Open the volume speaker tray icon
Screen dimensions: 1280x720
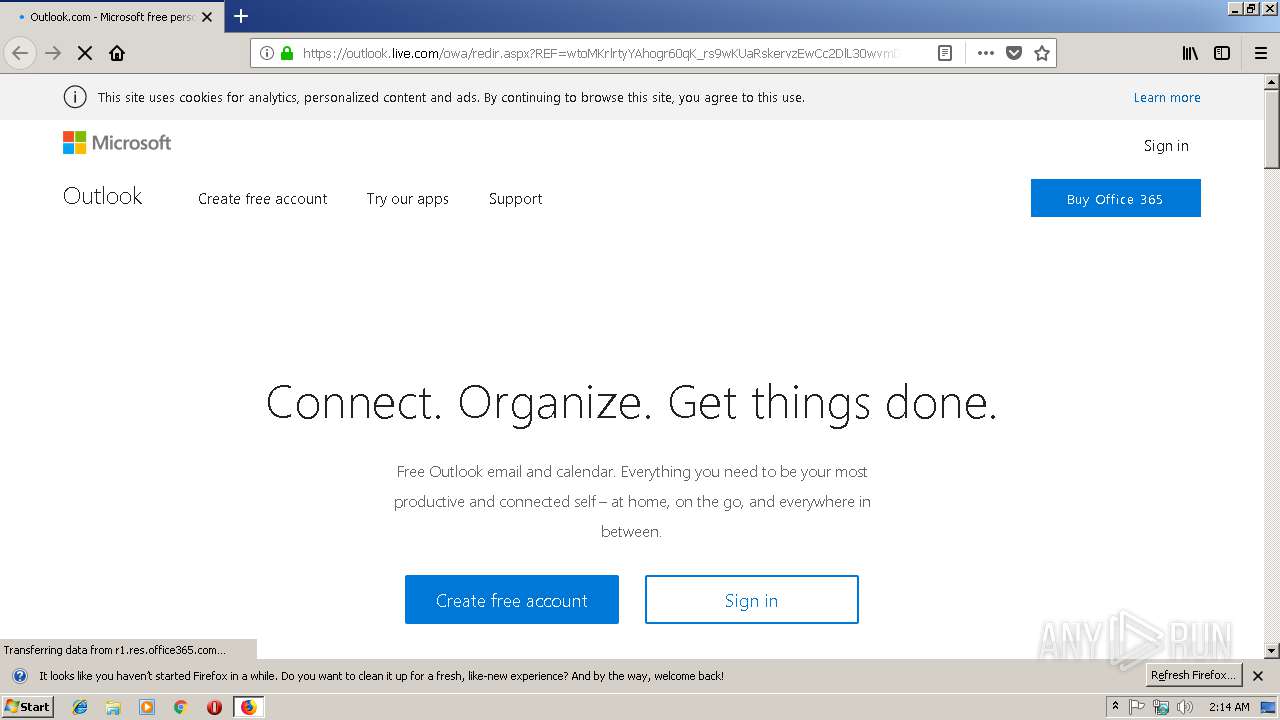pos(1185,707)
